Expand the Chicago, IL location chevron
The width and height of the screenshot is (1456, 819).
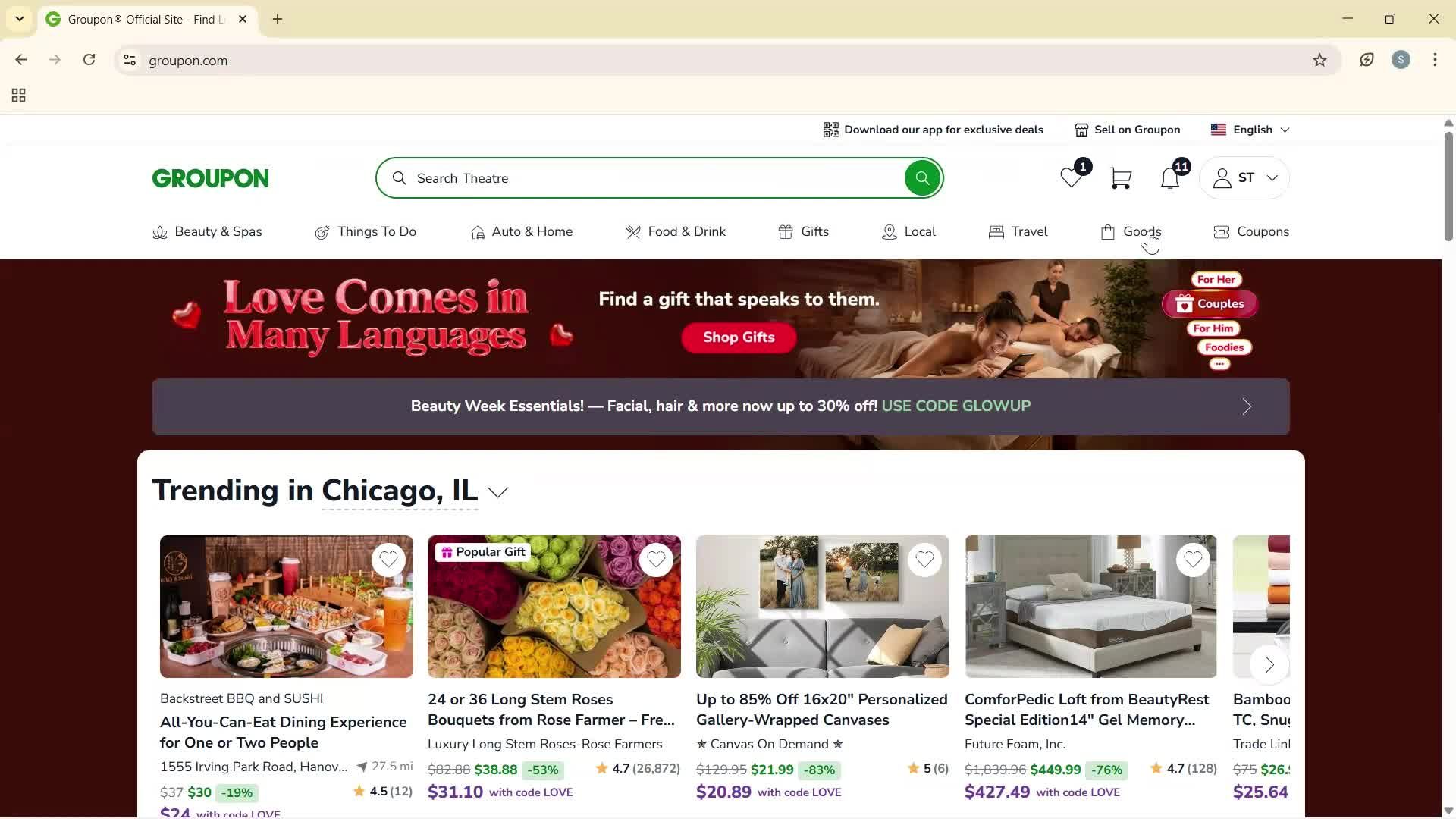498,492
